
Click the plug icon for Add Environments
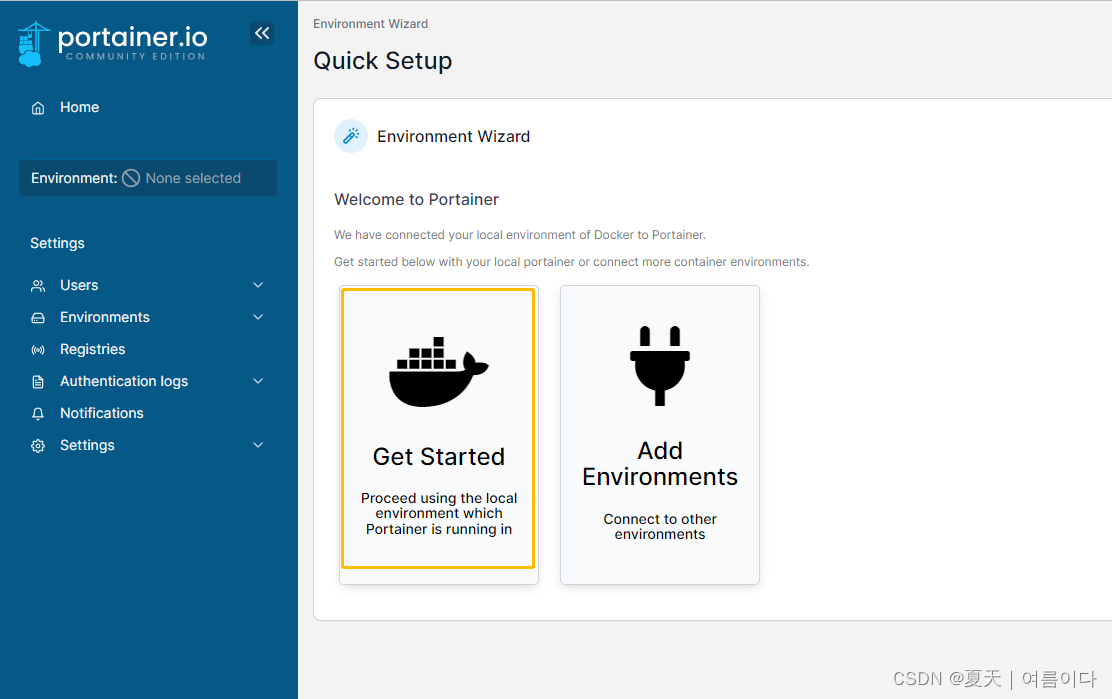click(x=660, y=366)
